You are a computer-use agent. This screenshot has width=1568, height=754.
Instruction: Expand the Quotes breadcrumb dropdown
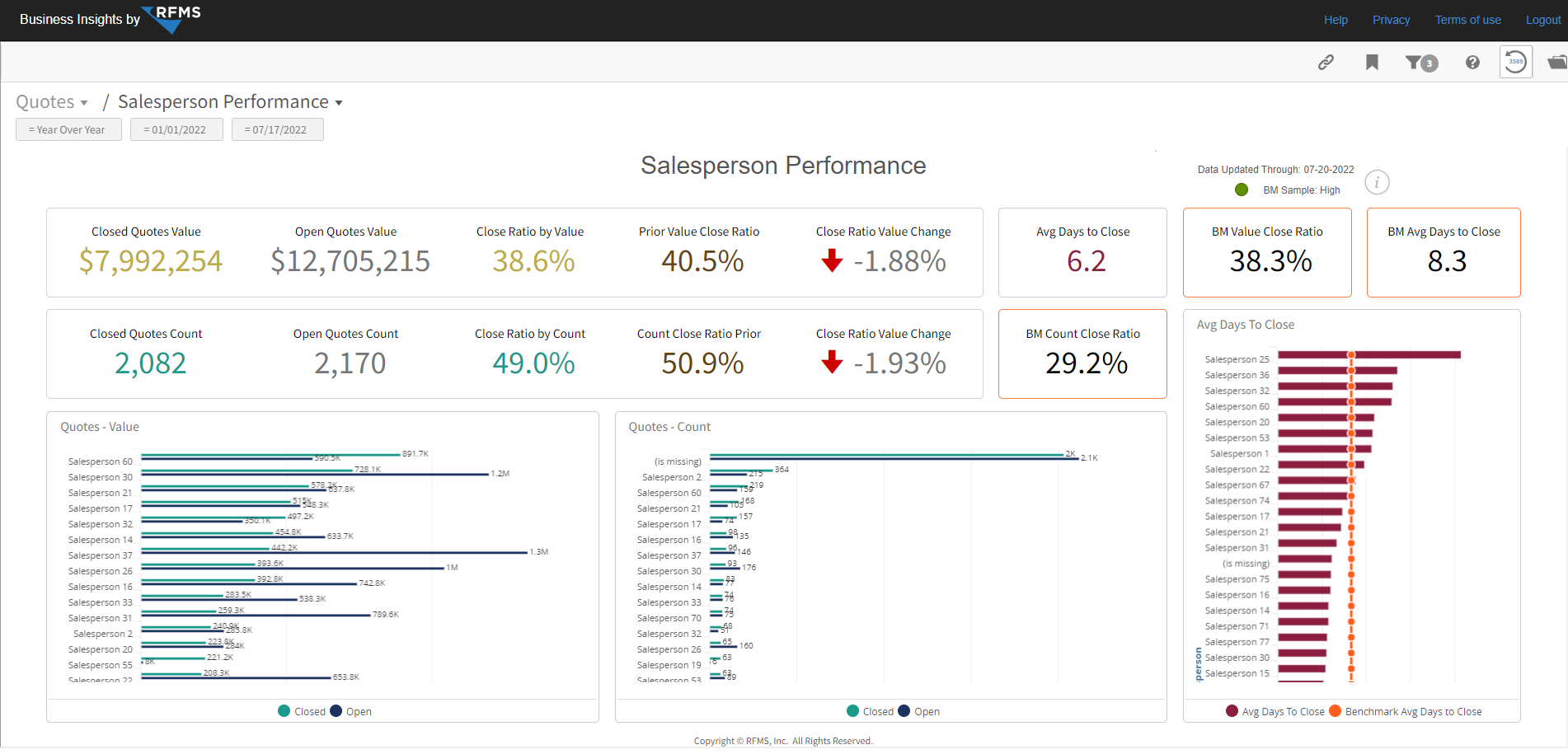52,102
